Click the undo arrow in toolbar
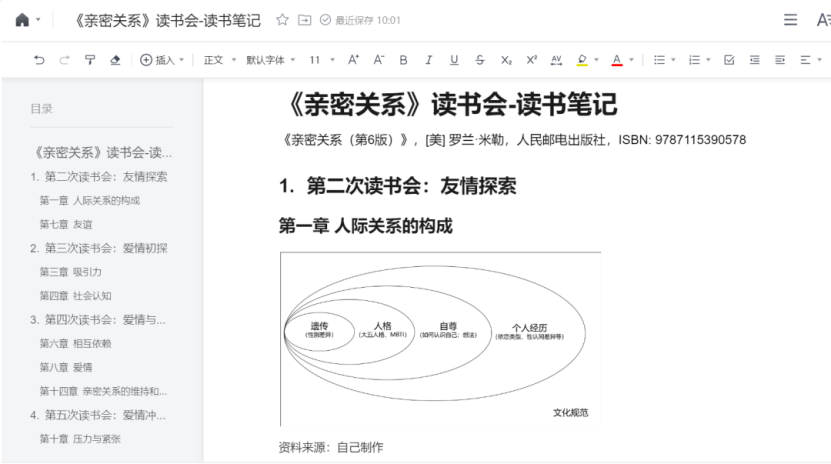 (x=38, y=60)
